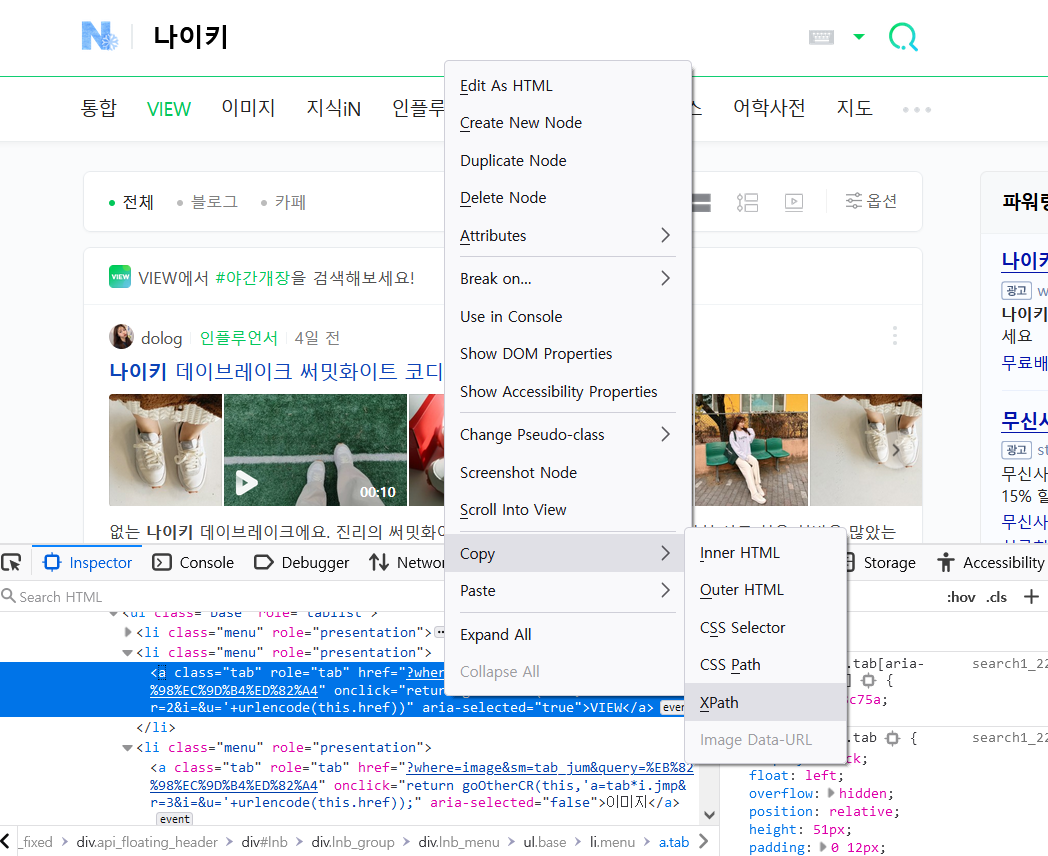
Task: Open the 나이키 데이브레이크 post title
Action: pos(276,372)
